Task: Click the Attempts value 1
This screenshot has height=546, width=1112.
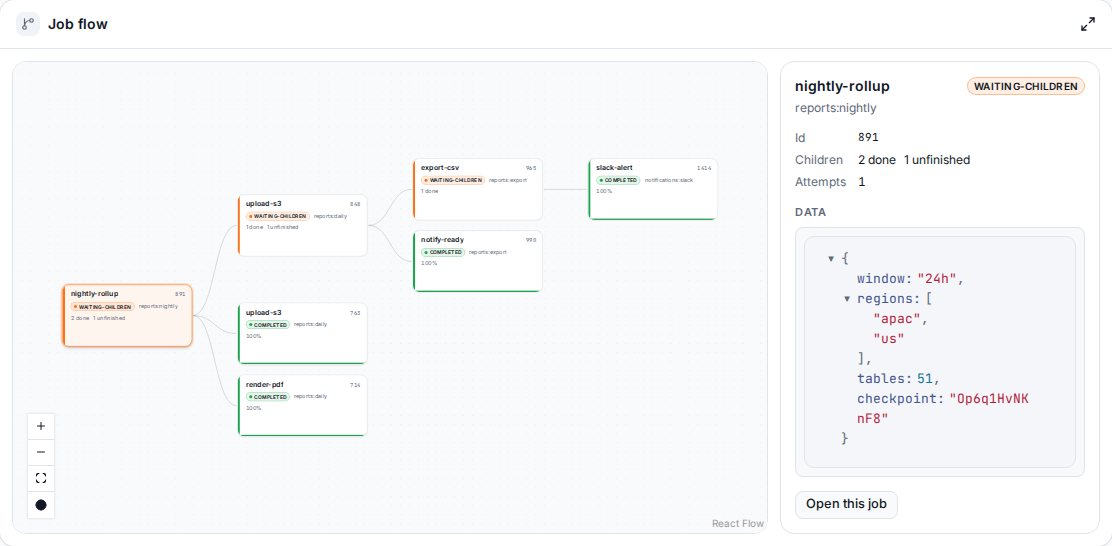Action: pyautogui.click(x=862, y=182)
